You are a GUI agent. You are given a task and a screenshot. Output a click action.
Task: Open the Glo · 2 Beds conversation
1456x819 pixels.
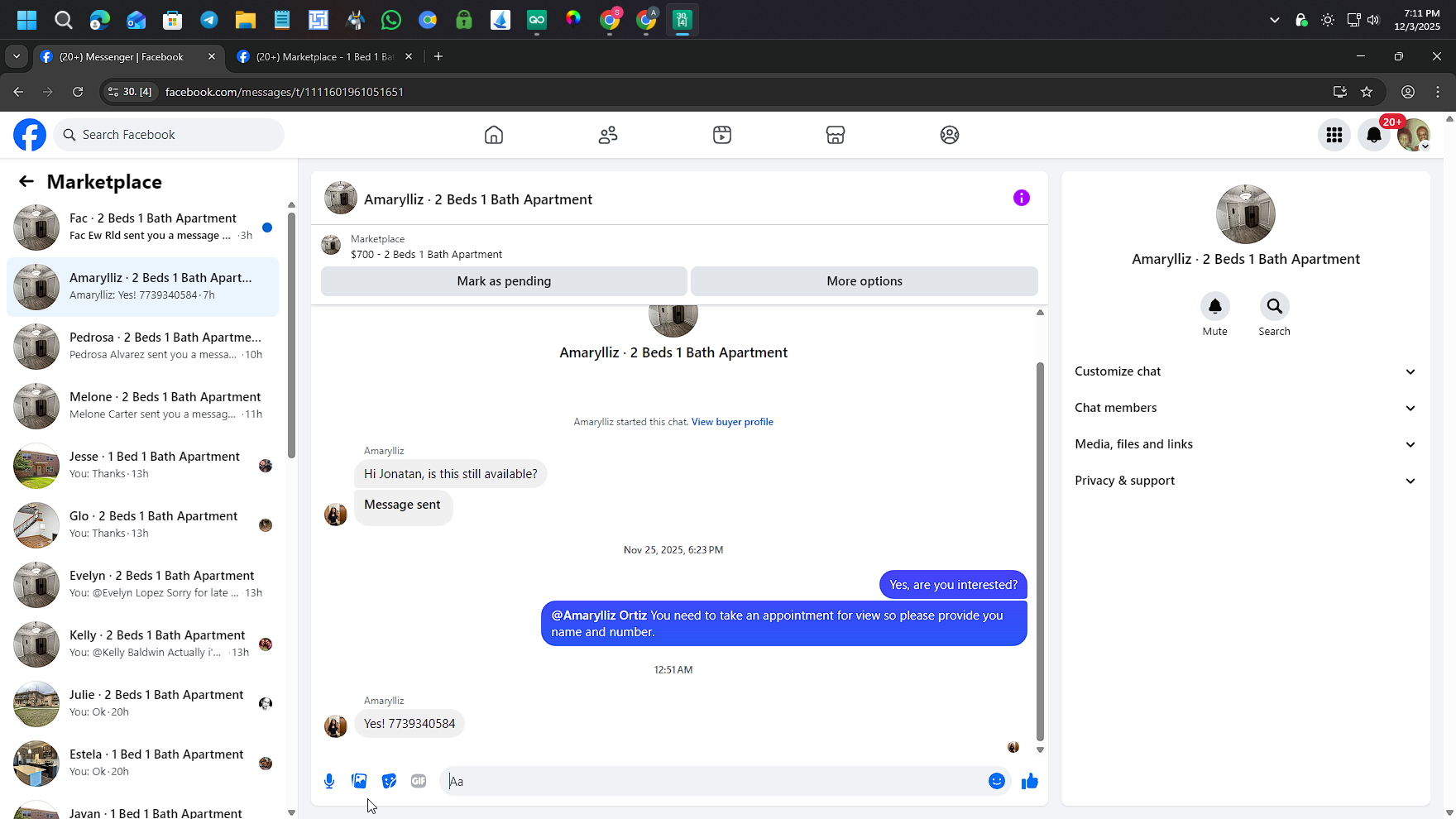(x=143, y=524)
